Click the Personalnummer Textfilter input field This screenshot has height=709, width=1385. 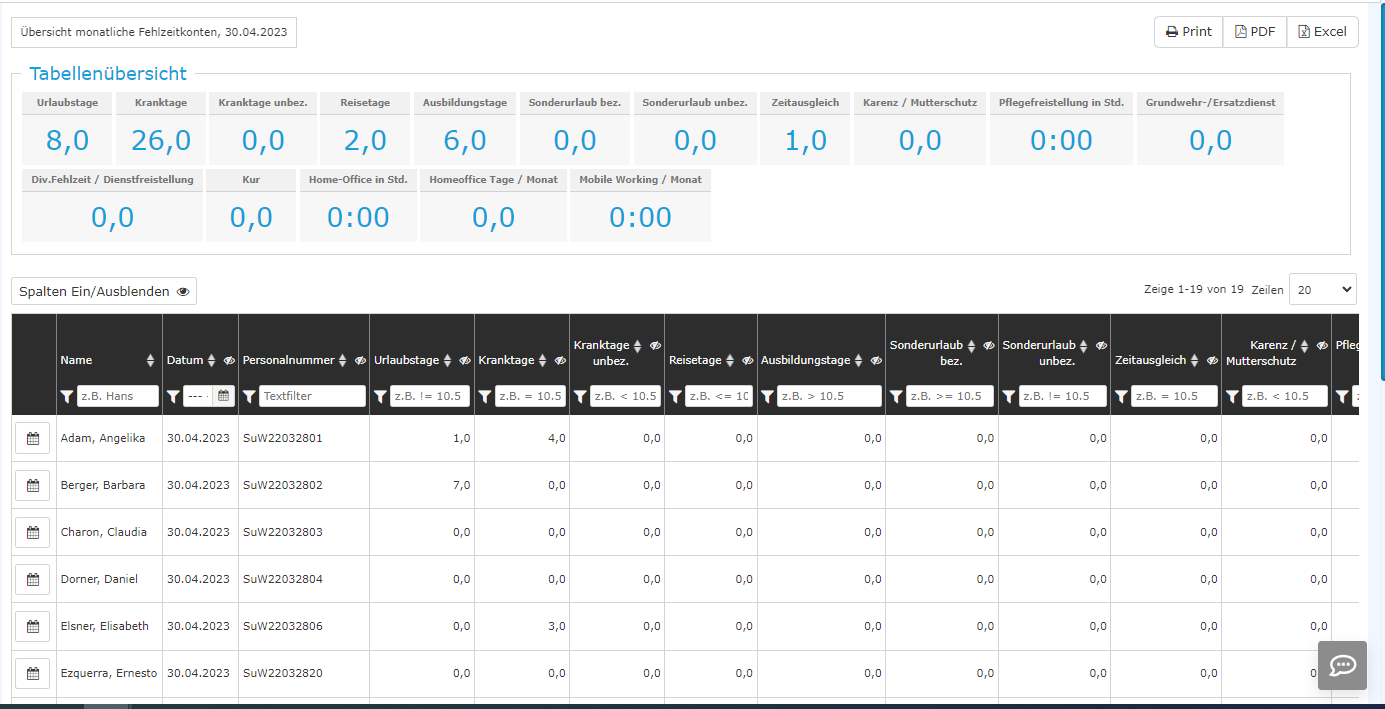(312, 396)
